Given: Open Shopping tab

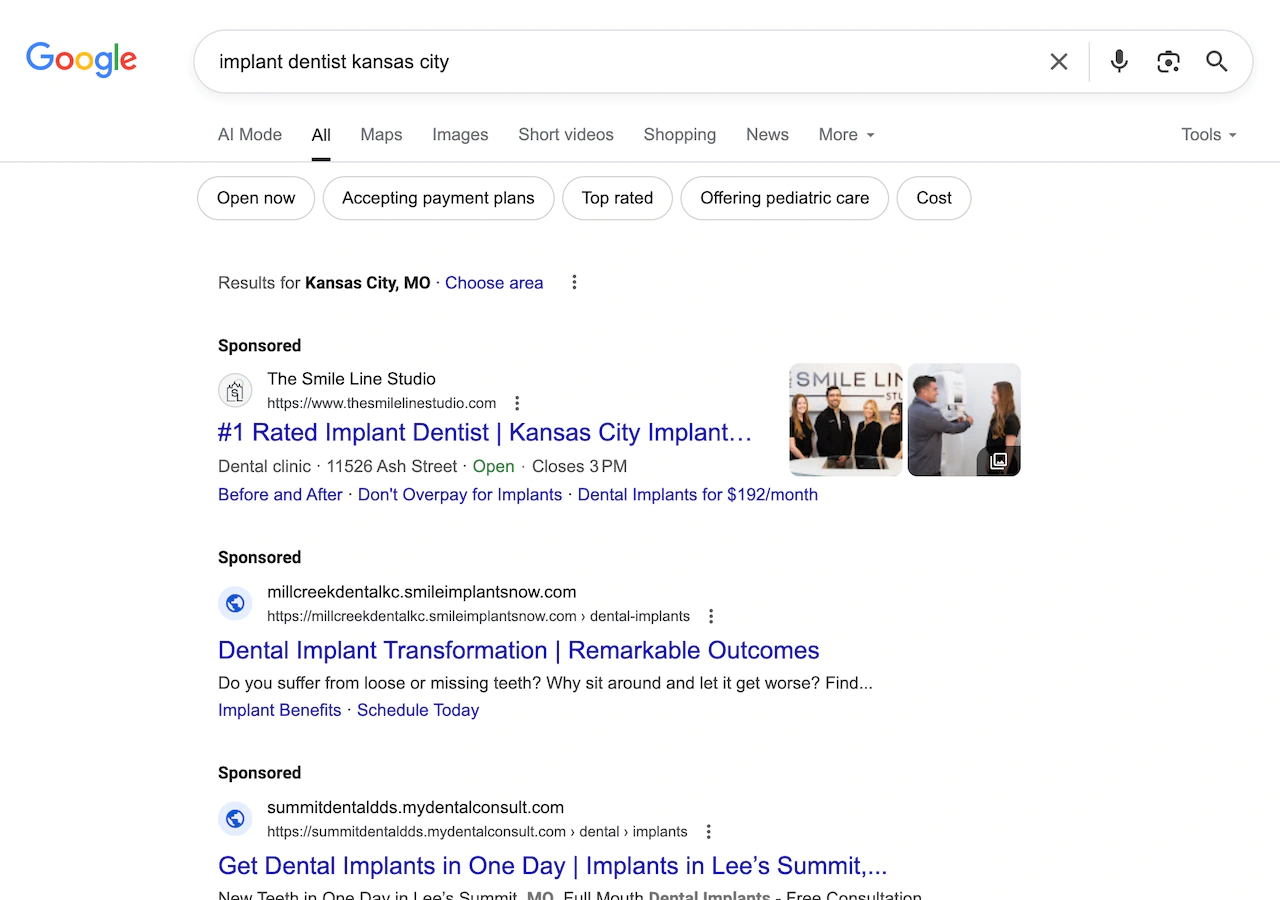Looking at the screenshot, I should click(680, 135).
